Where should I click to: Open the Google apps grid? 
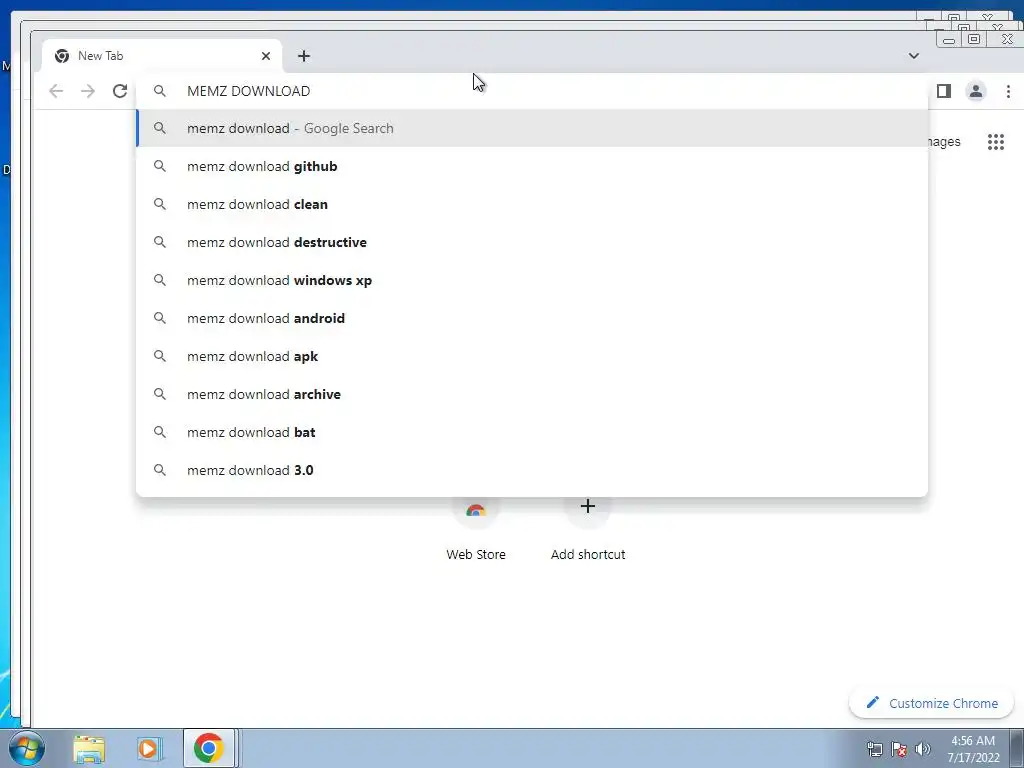coord(996,142)
